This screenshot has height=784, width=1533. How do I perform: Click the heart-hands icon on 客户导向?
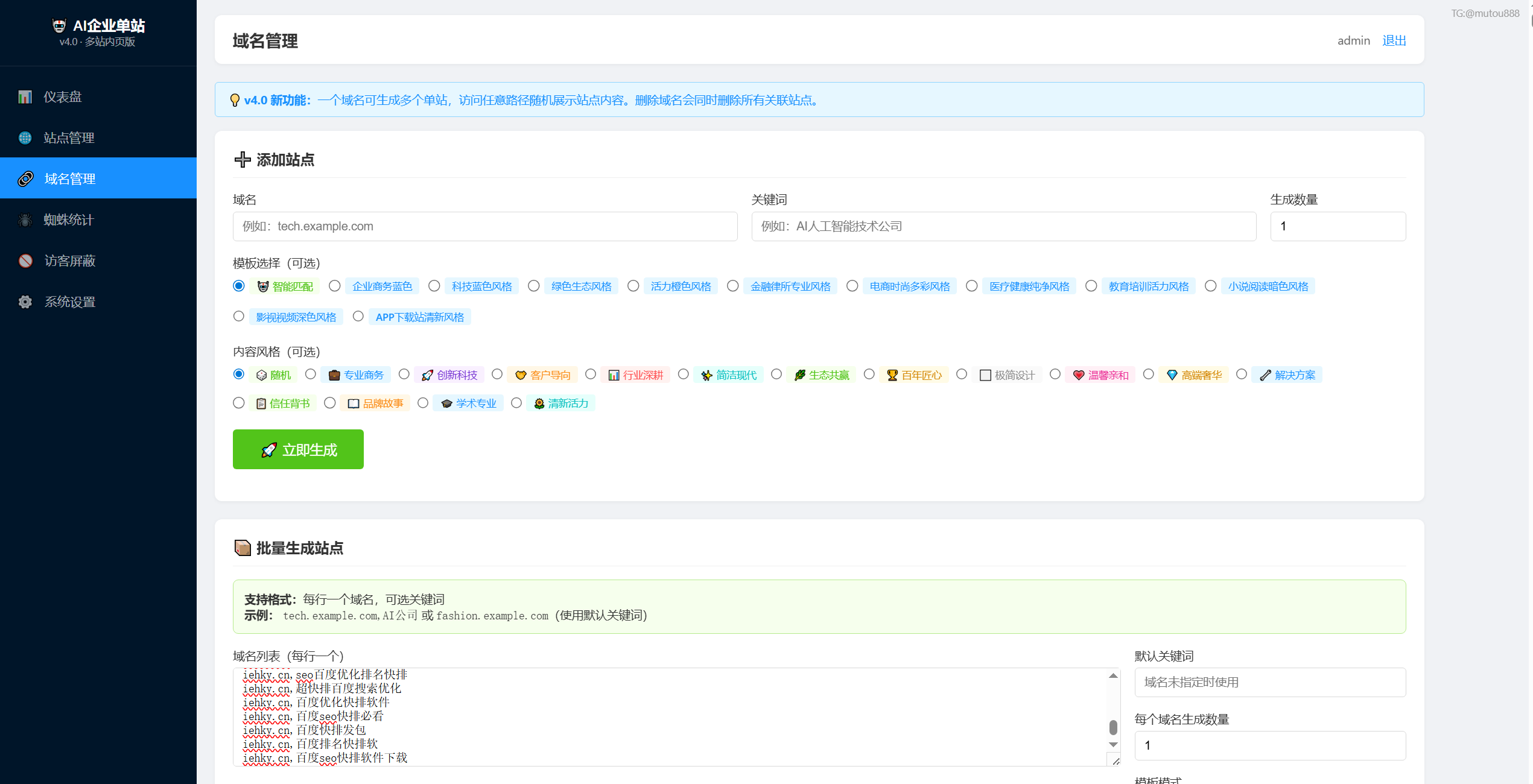pos(521,375)
